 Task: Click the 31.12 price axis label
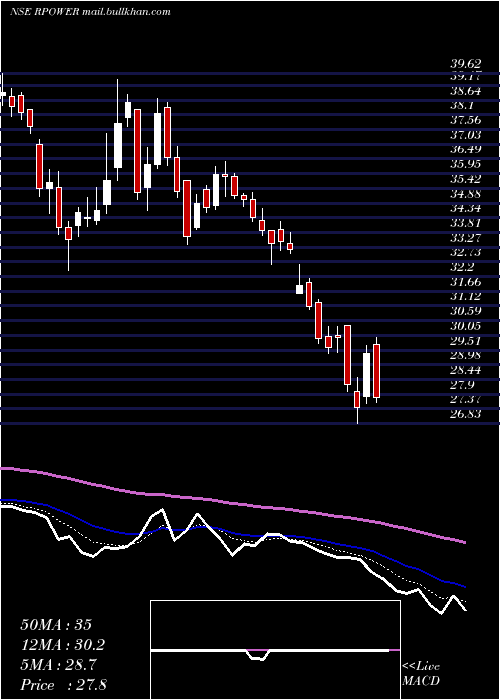tap(465, 296)
